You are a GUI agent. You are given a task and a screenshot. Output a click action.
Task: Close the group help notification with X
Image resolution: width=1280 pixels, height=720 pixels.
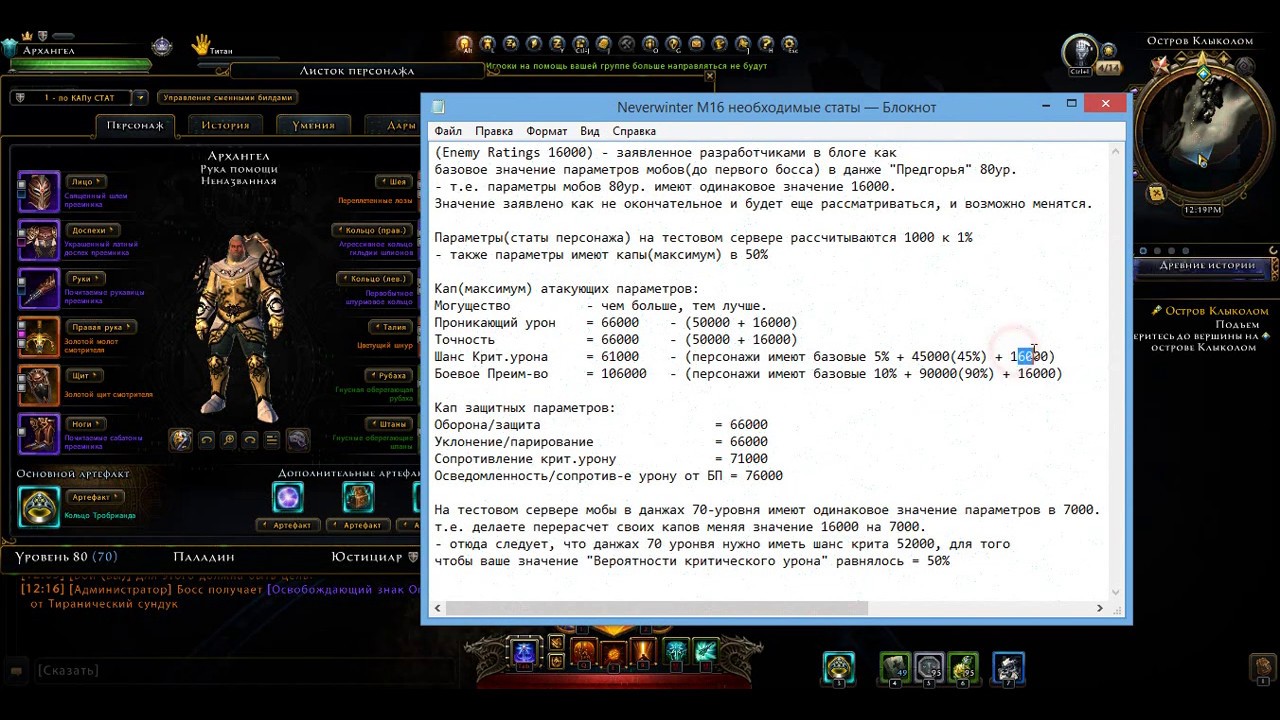click(x=710, y=76)
